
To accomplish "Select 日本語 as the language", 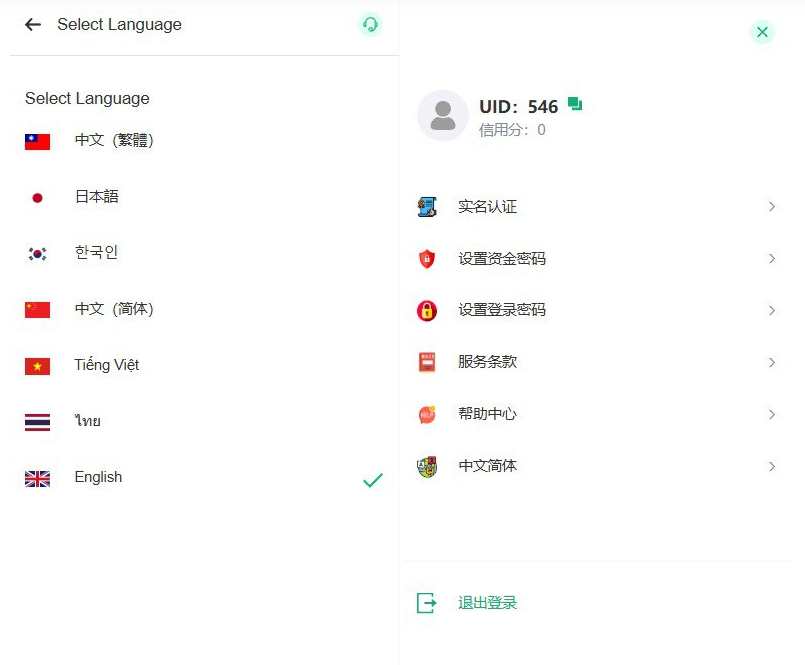I will point(96,196).
